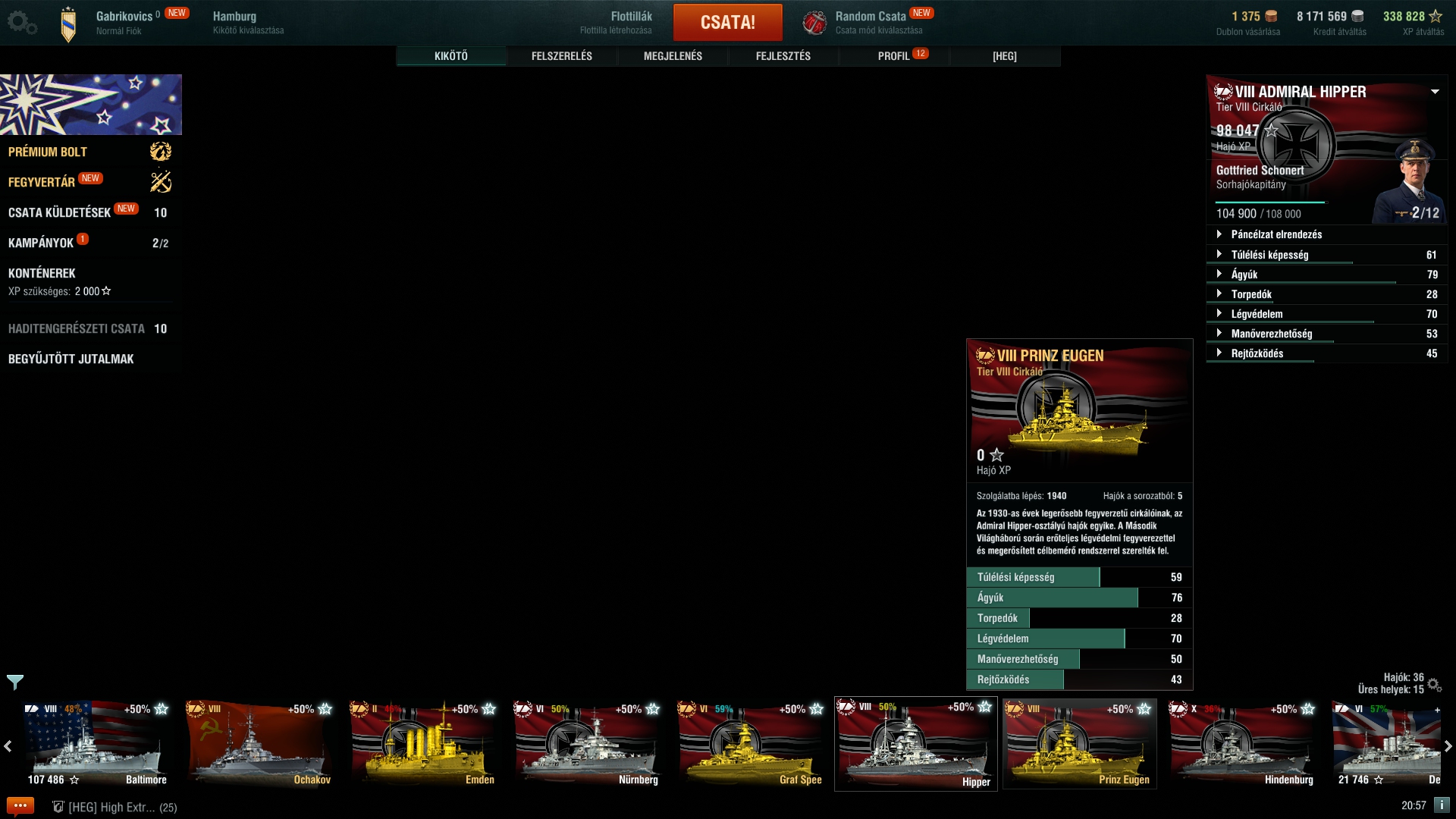The image size is (1456, 819).
Task: Open the [HEG] High Extr... chat channel
Action: point(122,807)
